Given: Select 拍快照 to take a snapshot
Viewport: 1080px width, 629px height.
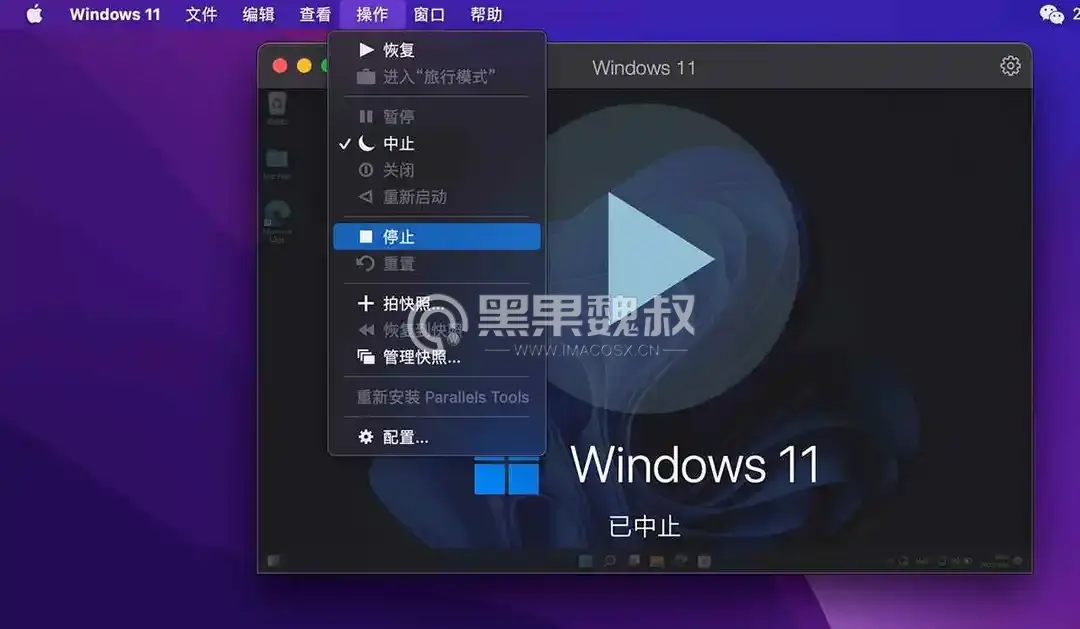Looking at the screenshot, I should coord(403,304).
